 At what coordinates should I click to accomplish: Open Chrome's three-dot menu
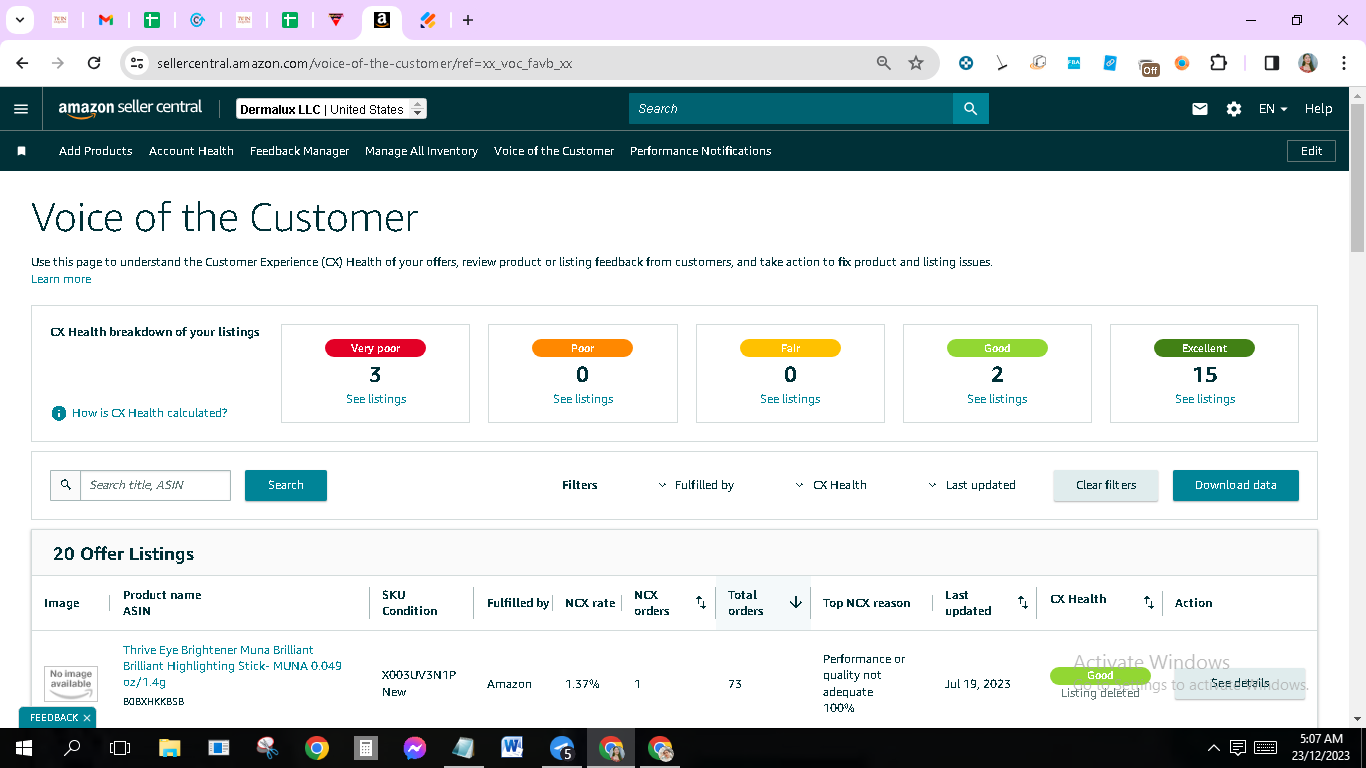coord(1343,63)
